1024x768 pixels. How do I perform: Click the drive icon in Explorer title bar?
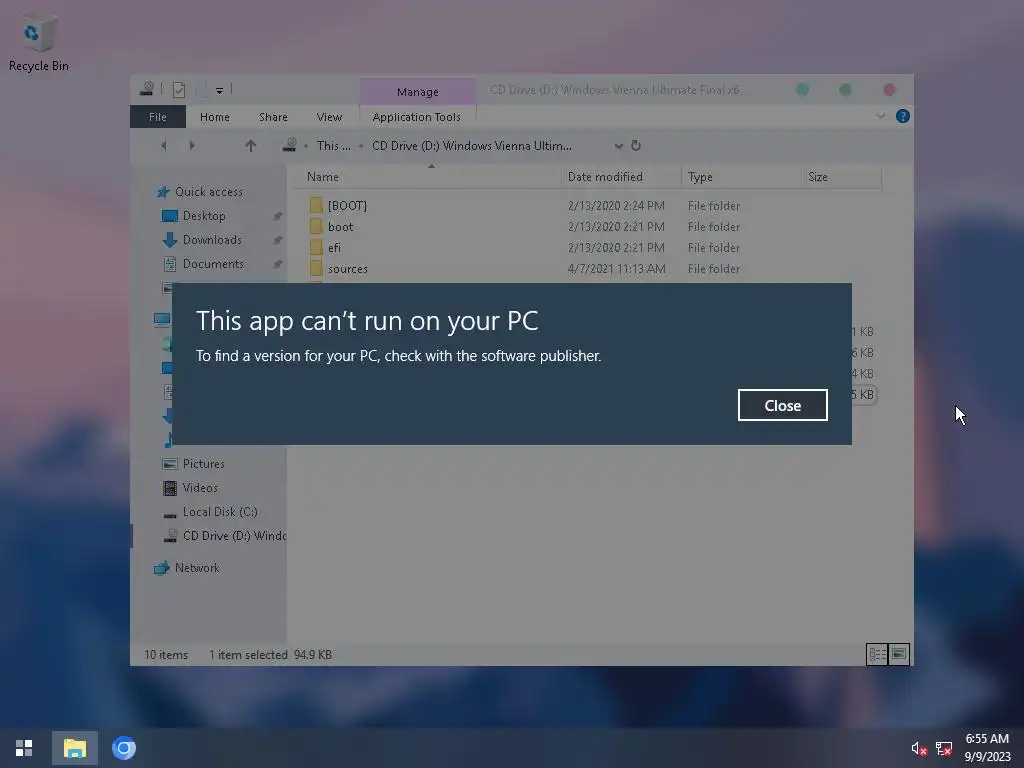click(147, 89)
